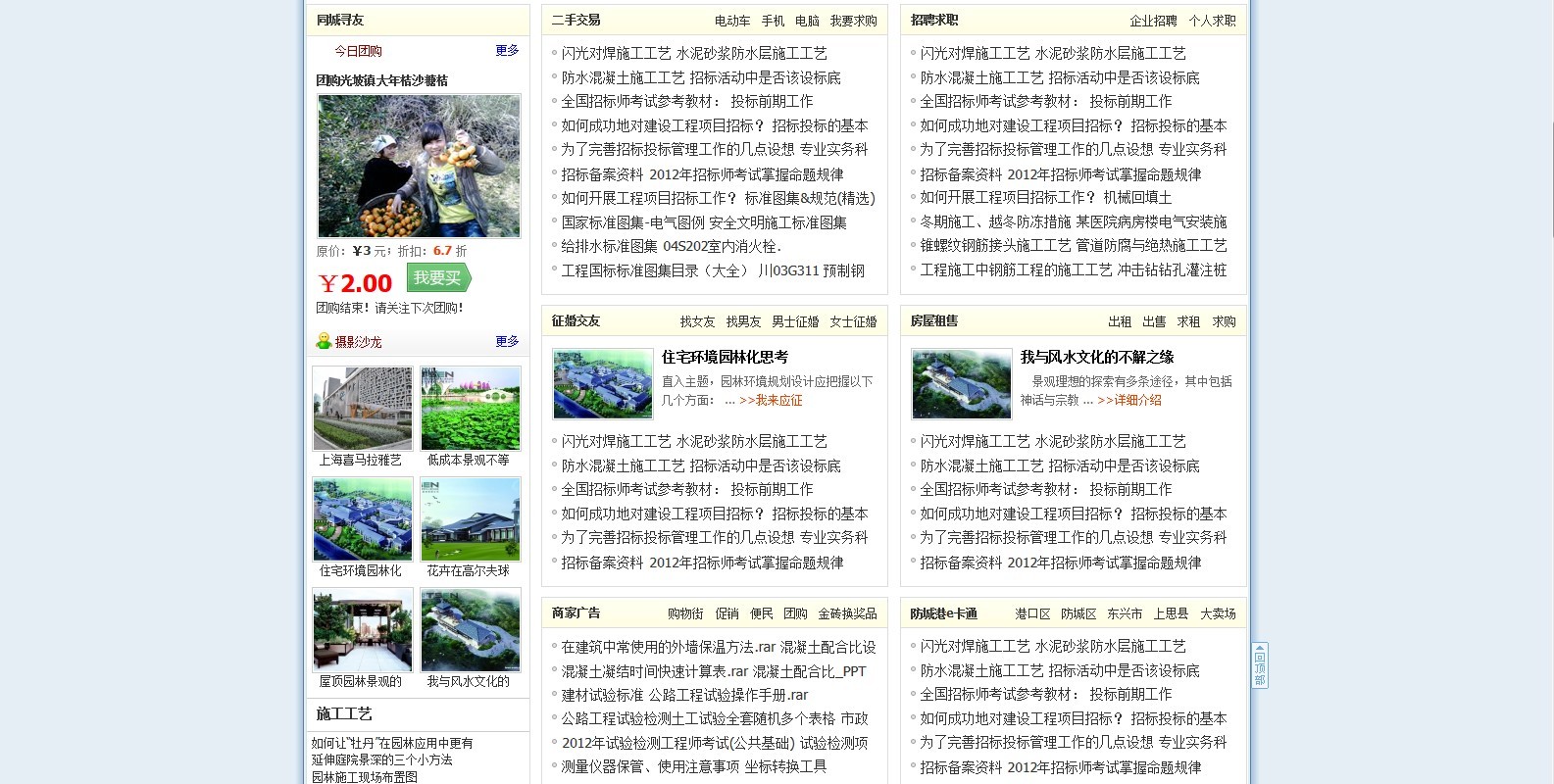Visit 购物街 in 商家广告 header

(685, 613)
